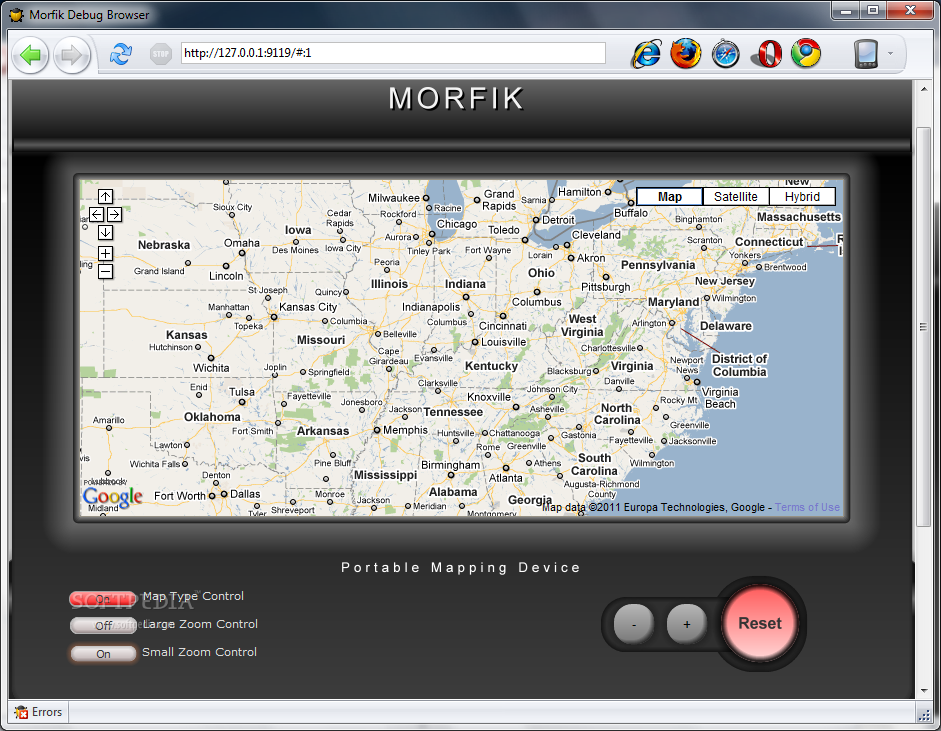Open the Terms of Use link
Image resolution: width=941 pixels, height=731 pixels.
coord(807,507)
